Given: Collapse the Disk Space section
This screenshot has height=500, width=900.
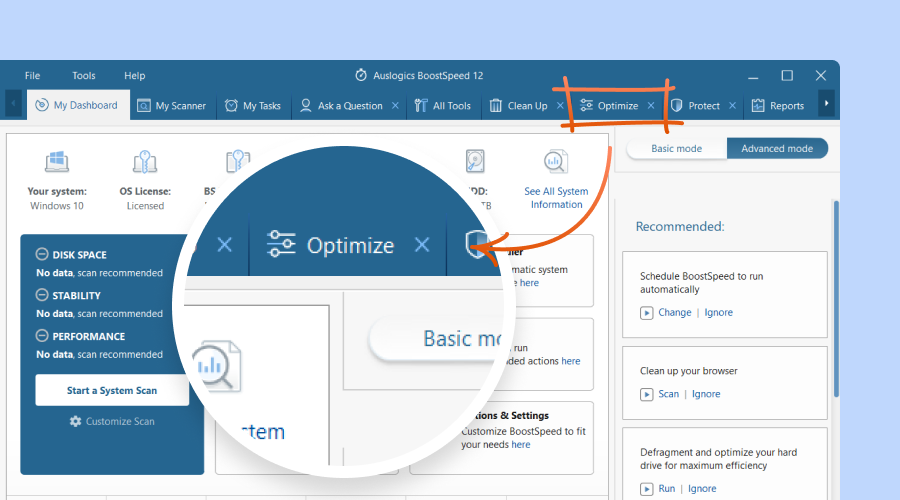Looking at the screenshot, I should (42, 255).
